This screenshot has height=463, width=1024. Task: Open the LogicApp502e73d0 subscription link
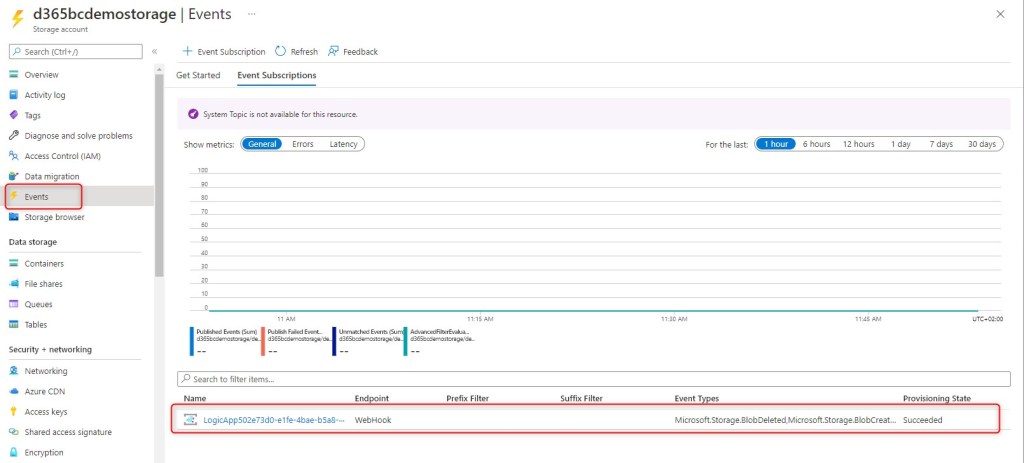[x=273, y=420]
